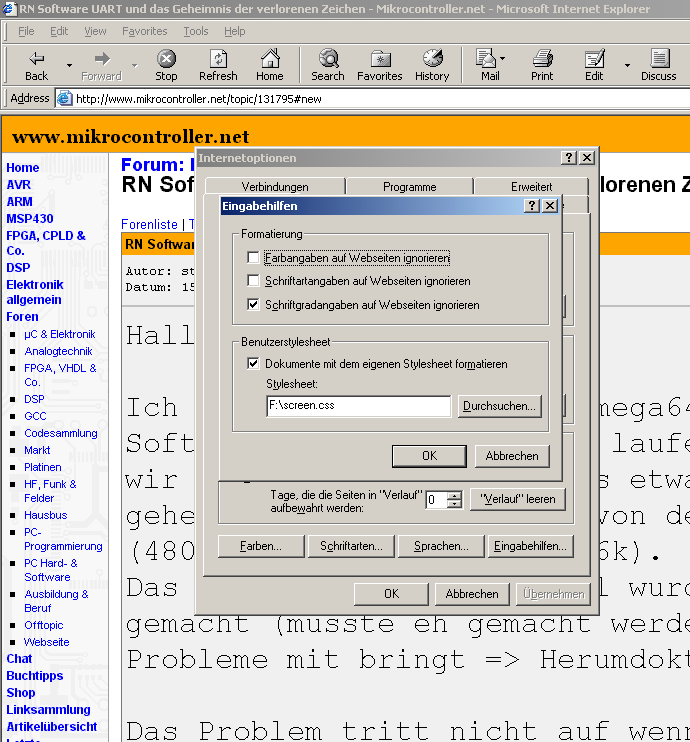Image resolution: width=690 pixels, height=742 pixels.
Task: Open the MSP430 sidebar link
Action: (x=30, y=219)
